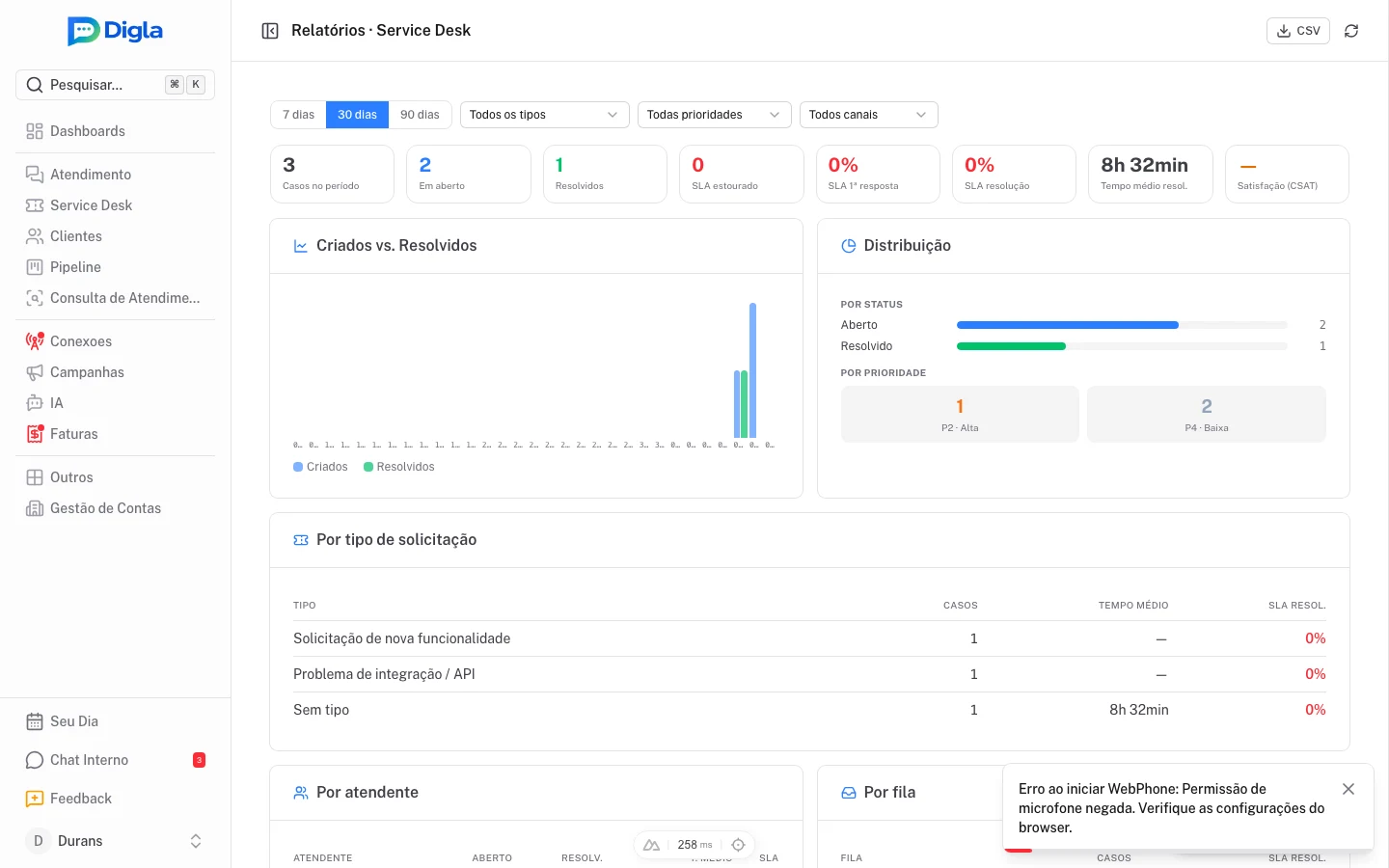Click the Digla logo
The width and height of the screenshot is (1389, 868).
[115, 31]
